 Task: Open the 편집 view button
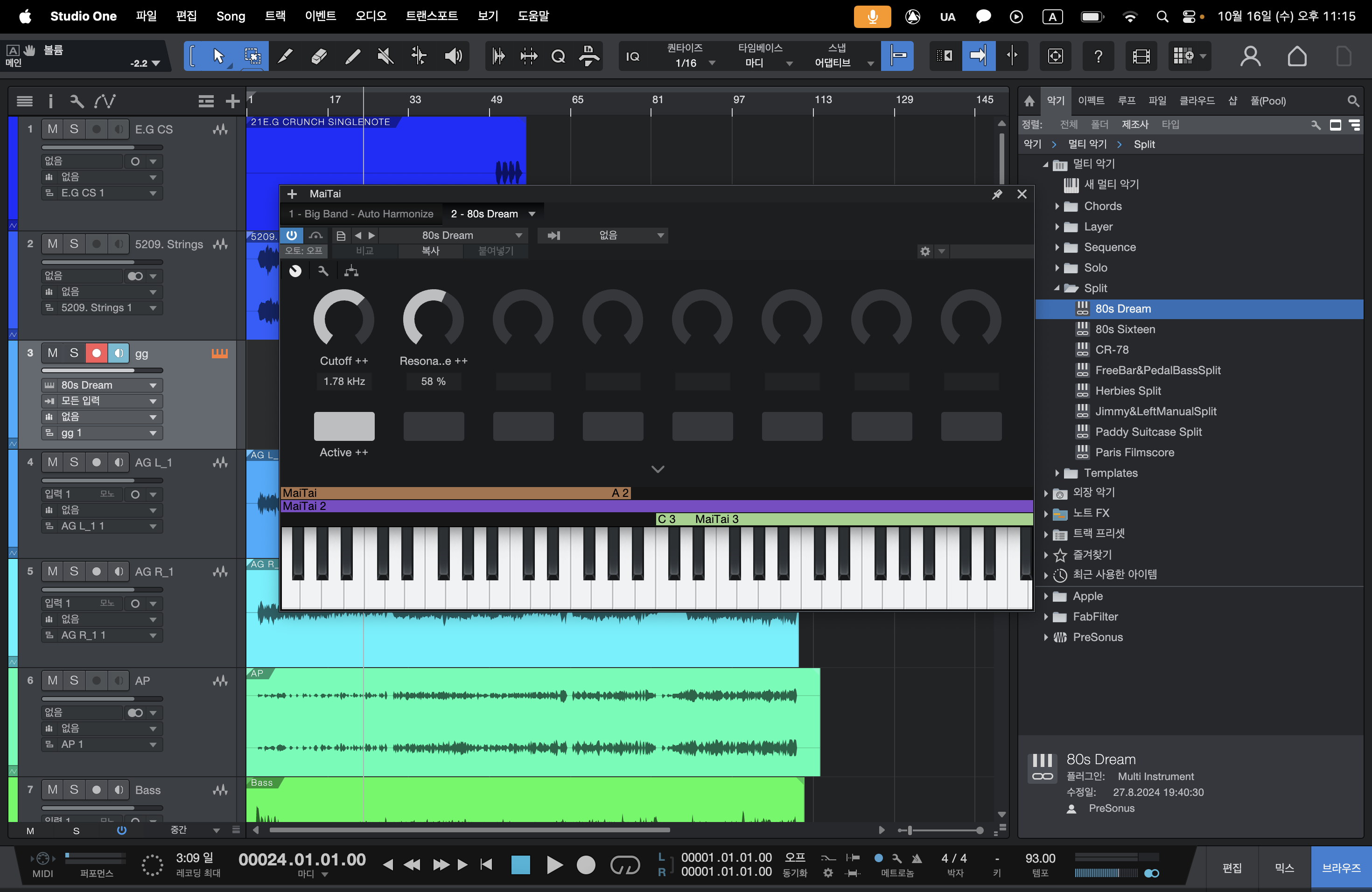(x=1232, y=868)
